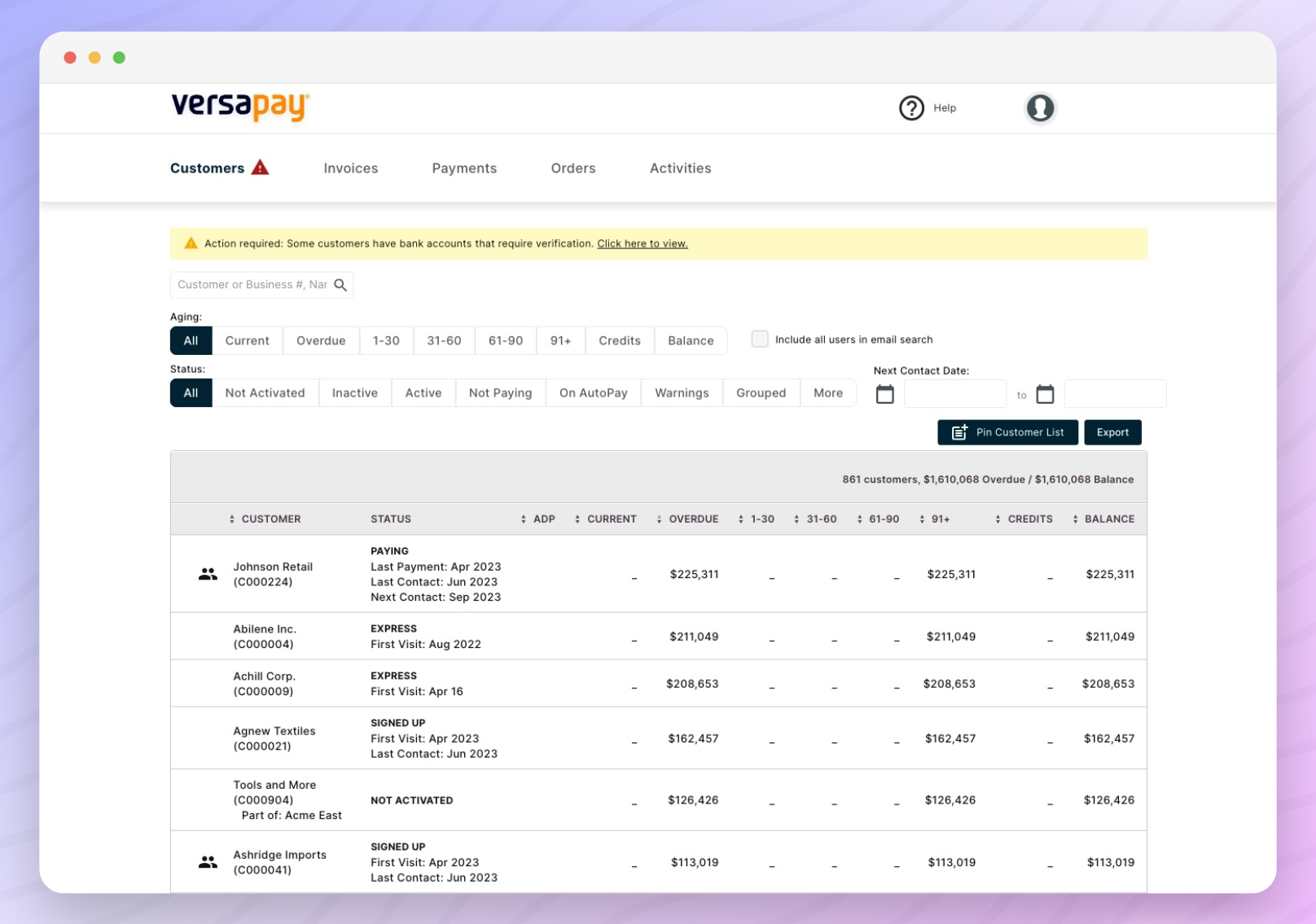Open the Ashridge Imports (C000041) customer

279,862
